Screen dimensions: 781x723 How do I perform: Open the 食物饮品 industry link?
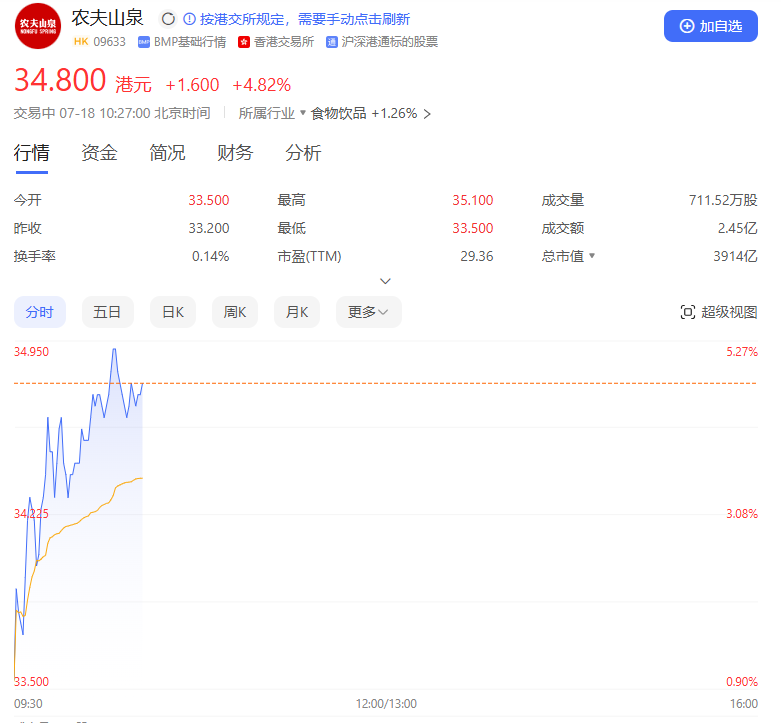(x=338, y=114)
